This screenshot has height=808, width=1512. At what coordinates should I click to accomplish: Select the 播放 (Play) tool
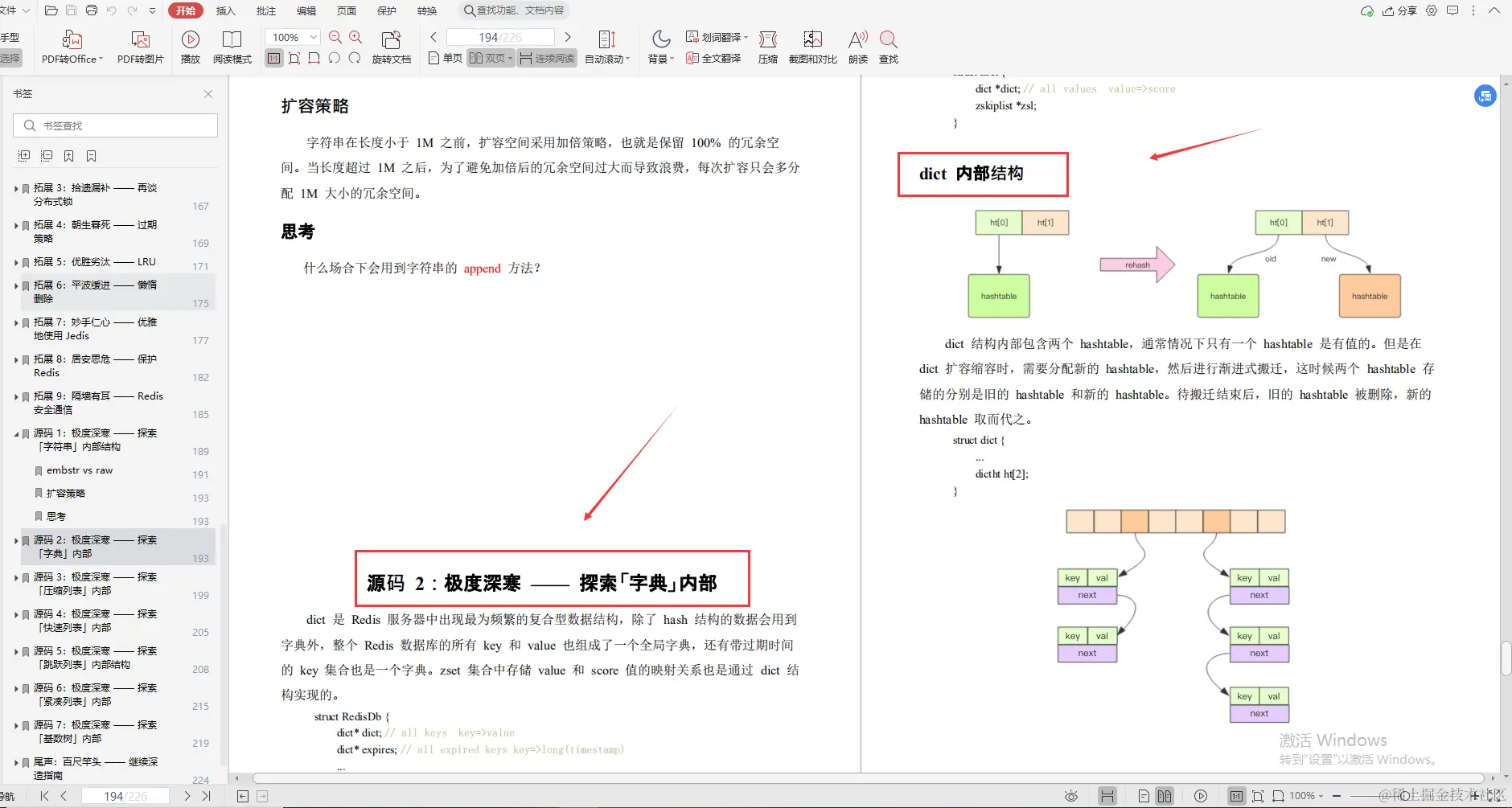click(191, 47)
